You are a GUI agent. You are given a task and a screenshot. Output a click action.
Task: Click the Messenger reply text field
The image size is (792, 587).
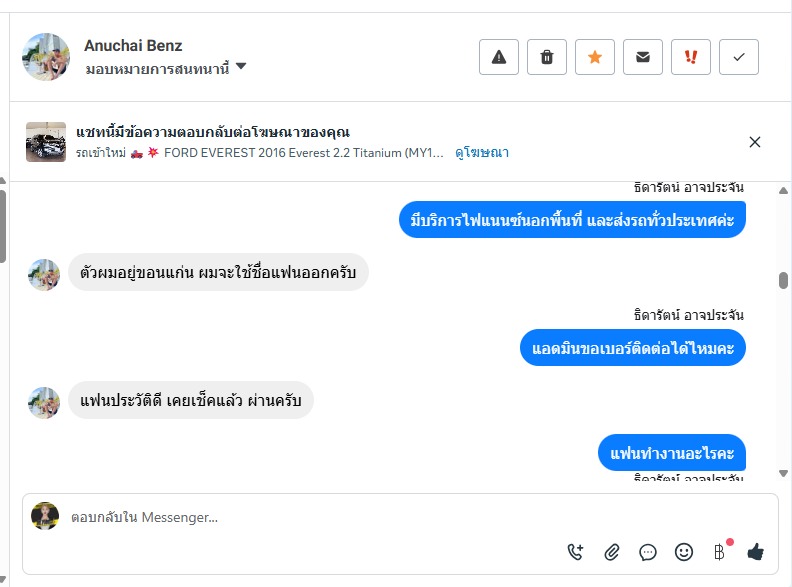(300, 517)
